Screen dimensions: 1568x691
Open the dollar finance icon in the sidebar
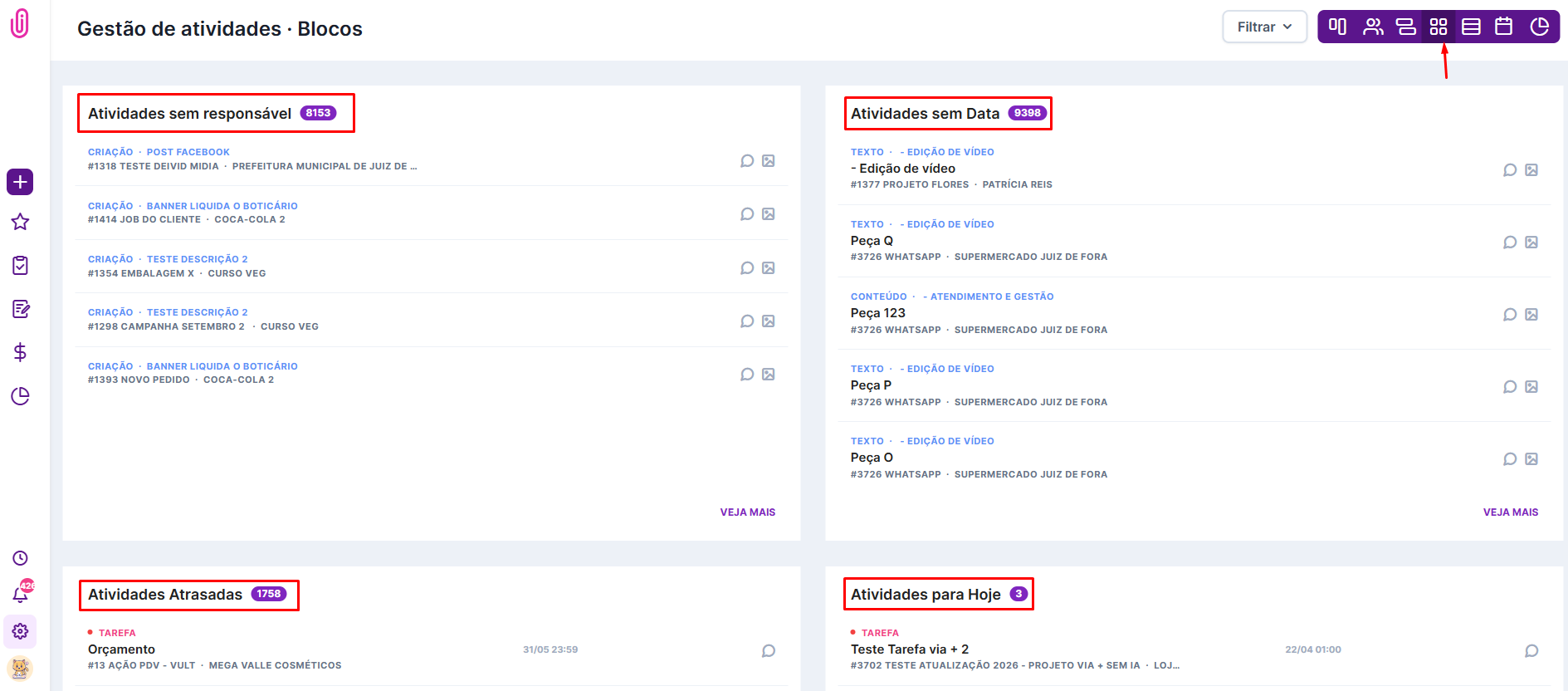(x=20, y=352)
